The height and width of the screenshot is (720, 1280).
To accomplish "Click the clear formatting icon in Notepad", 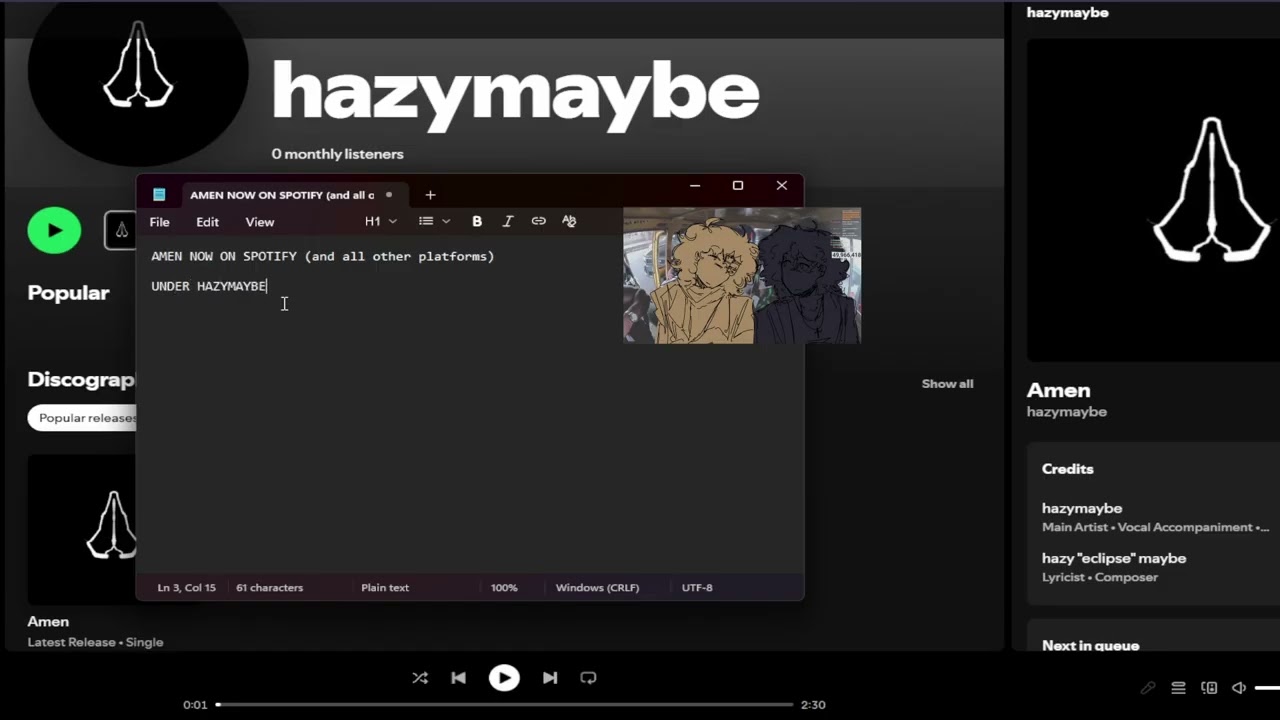I will click(569, 221).
